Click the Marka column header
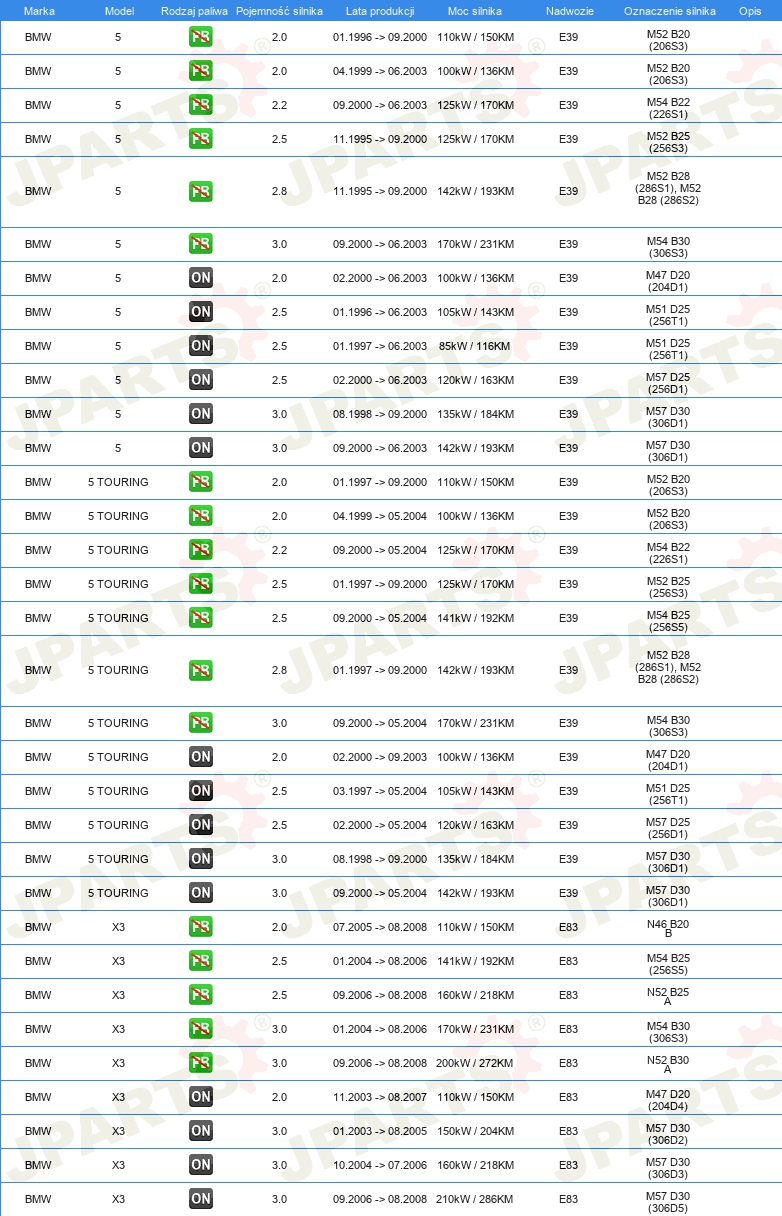782x1216 pixels. pos(39,11)
